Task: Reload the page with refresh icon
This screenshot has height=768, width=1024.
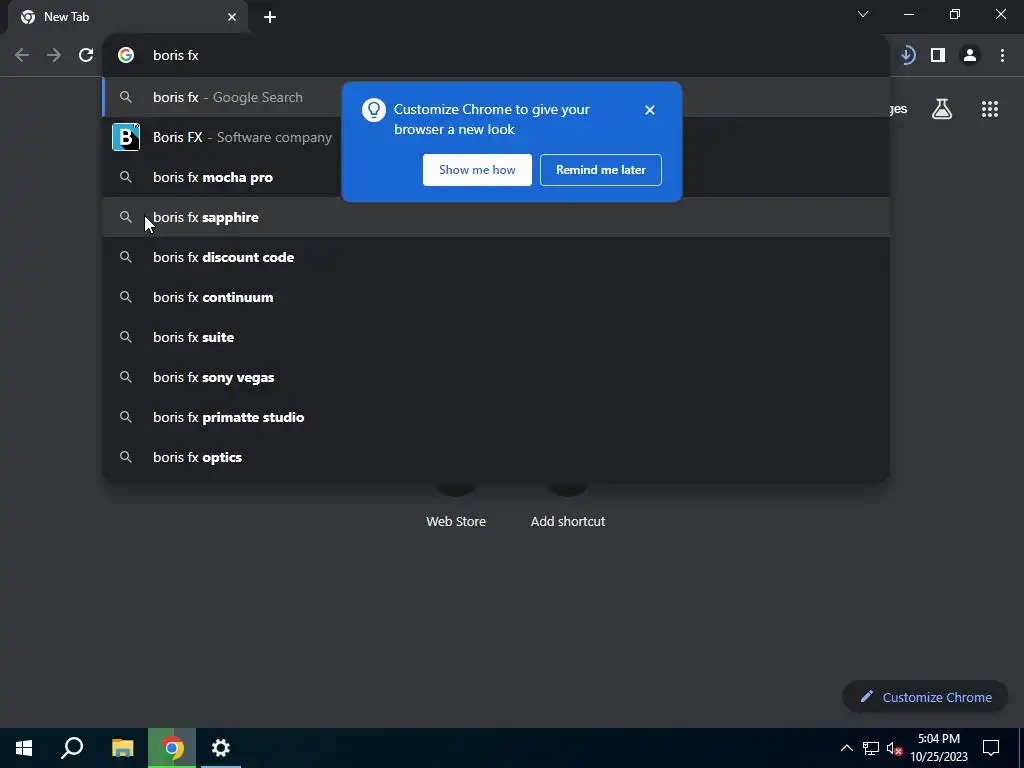Action: (x=86, y=56)
